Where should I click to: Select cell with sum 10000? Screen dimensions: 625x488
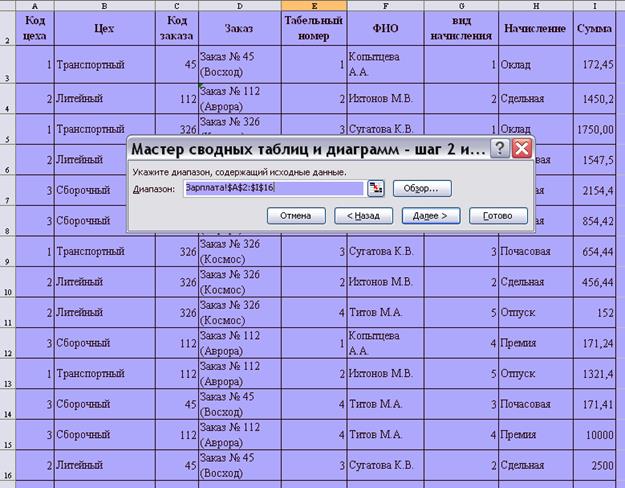[594, 435]
